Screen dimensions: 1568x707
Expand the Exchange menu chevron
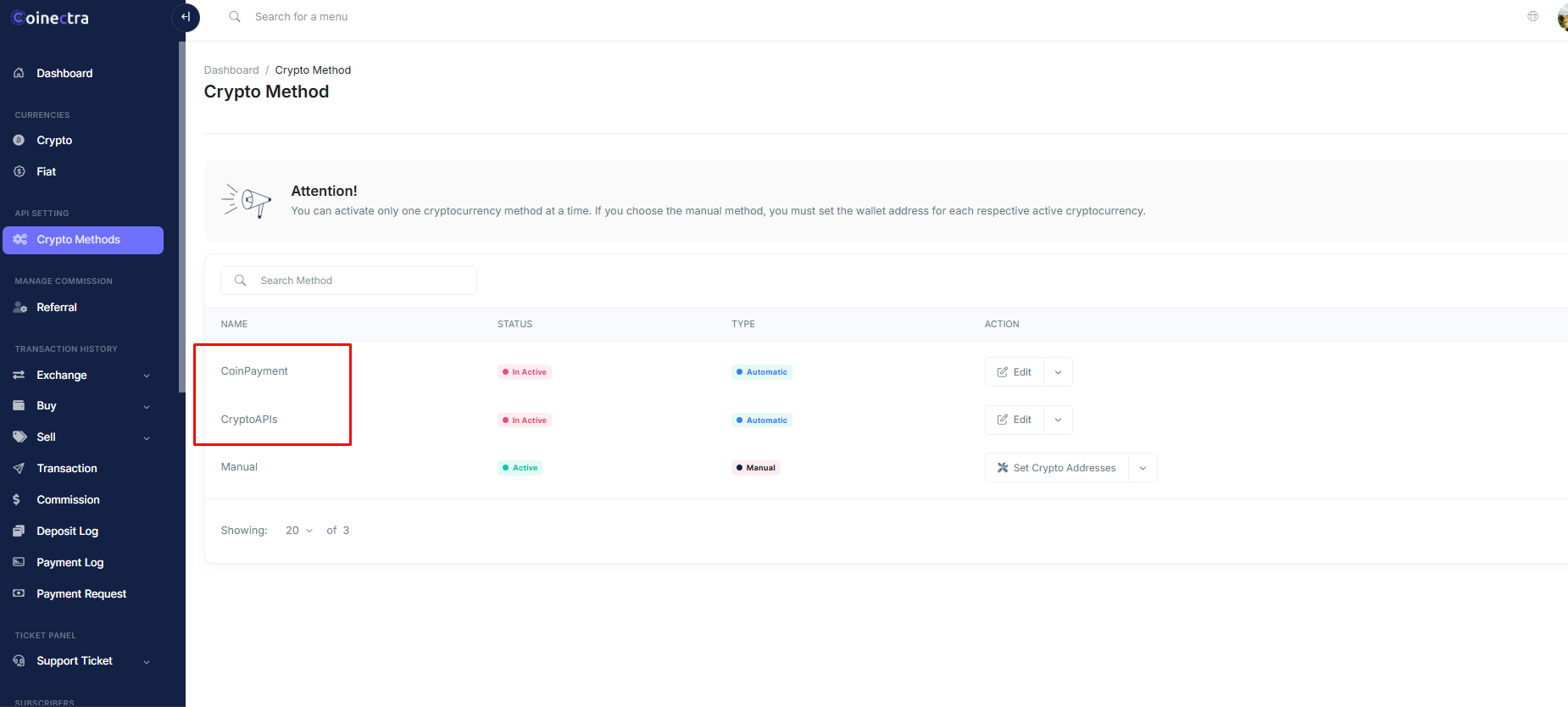click(x=147, y=376)
